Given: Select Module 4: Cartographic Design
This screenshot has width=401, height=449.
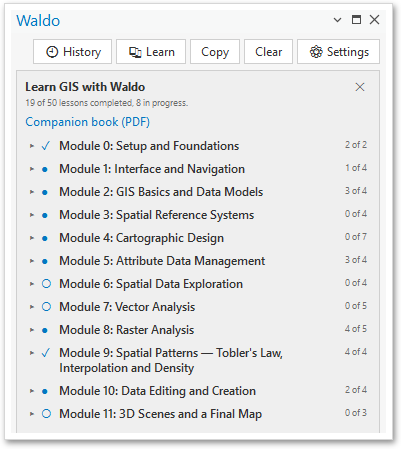Looking at the screenshot, I should [x=142, y=238].
